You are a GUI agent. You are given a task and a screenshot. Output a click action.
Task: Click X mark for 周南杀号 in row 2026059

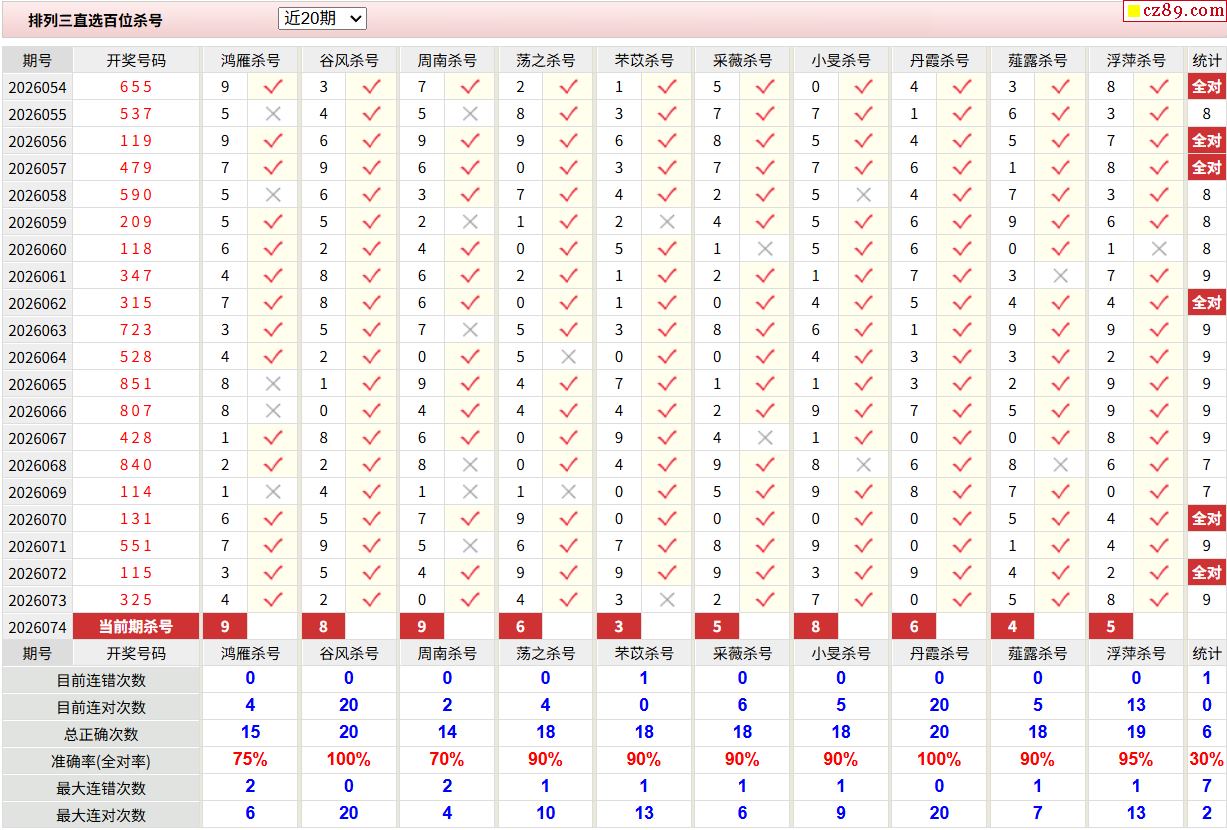tap(470, 222)
